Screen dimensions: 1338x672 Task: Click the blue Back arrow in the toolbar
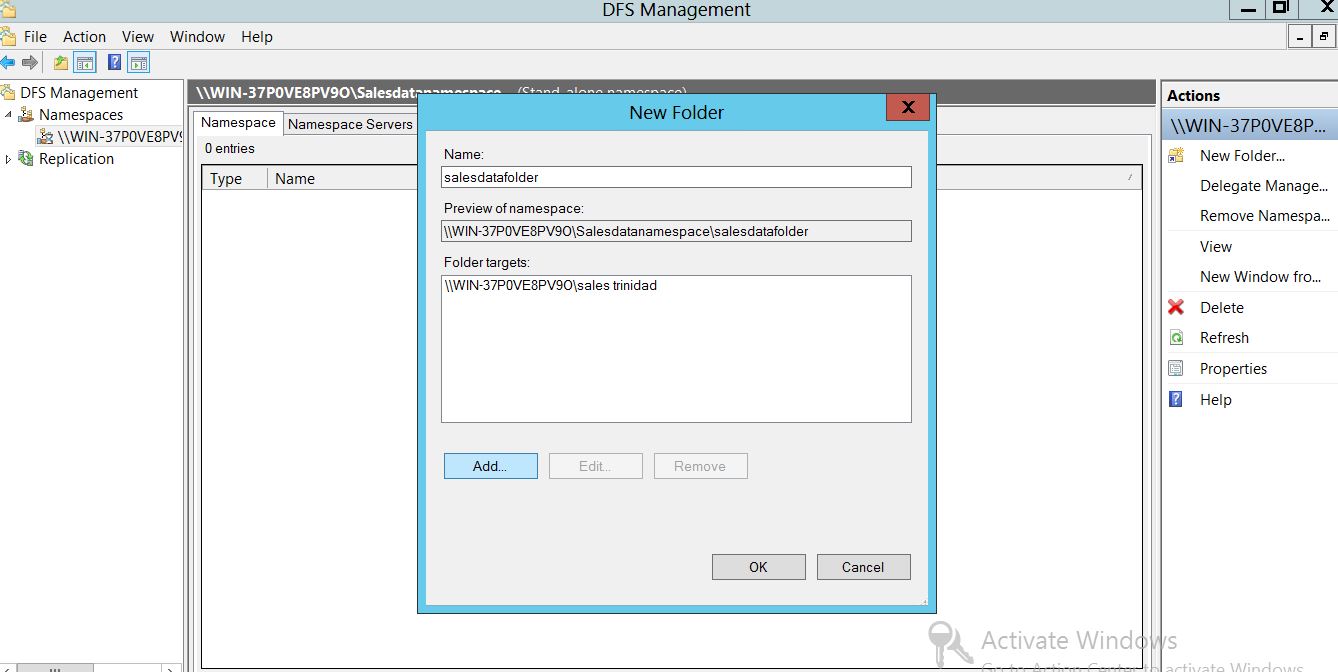click(8, 63)
